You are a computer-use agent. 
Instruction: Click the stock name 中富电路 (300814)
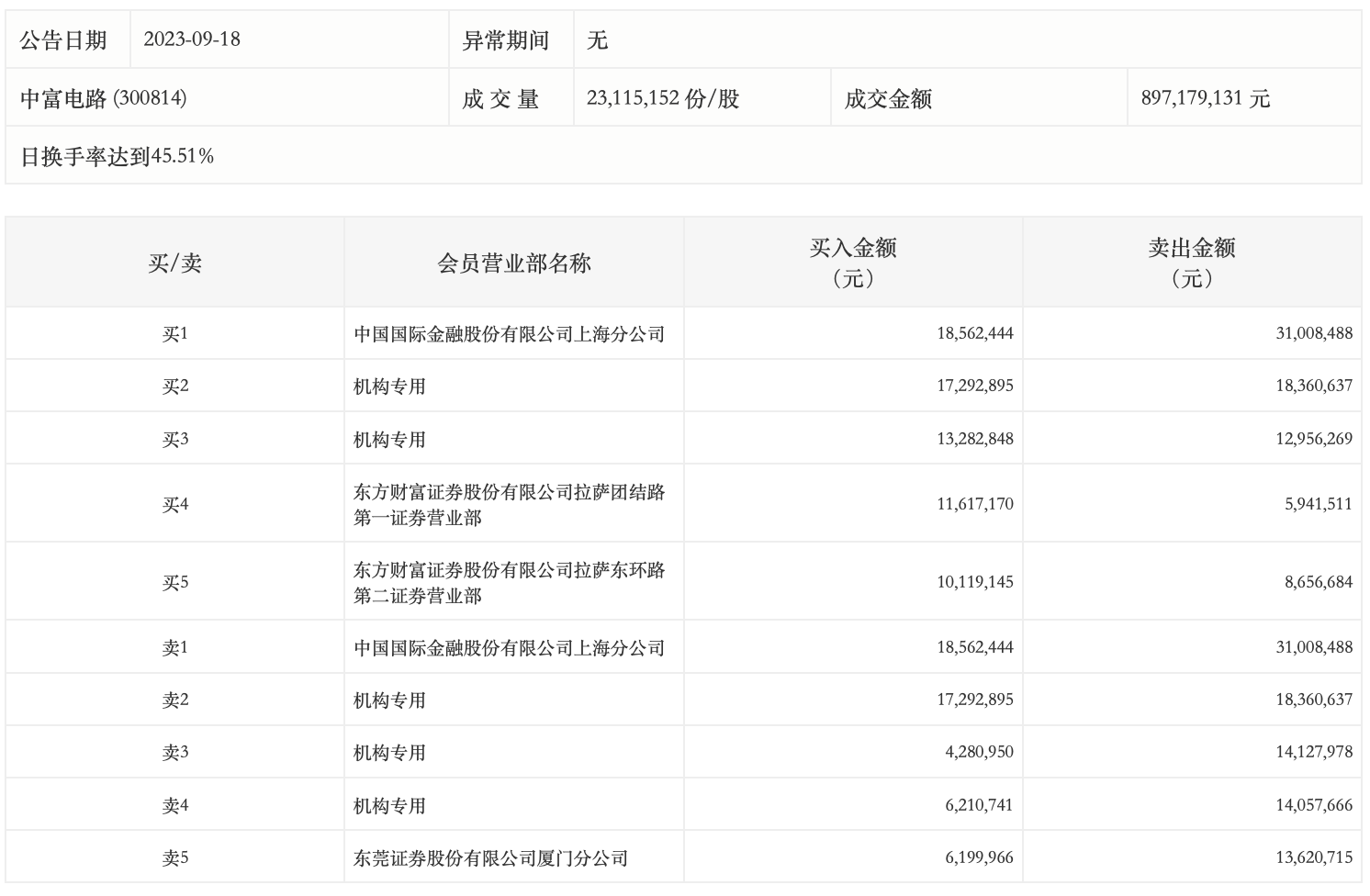click(104, 98)
